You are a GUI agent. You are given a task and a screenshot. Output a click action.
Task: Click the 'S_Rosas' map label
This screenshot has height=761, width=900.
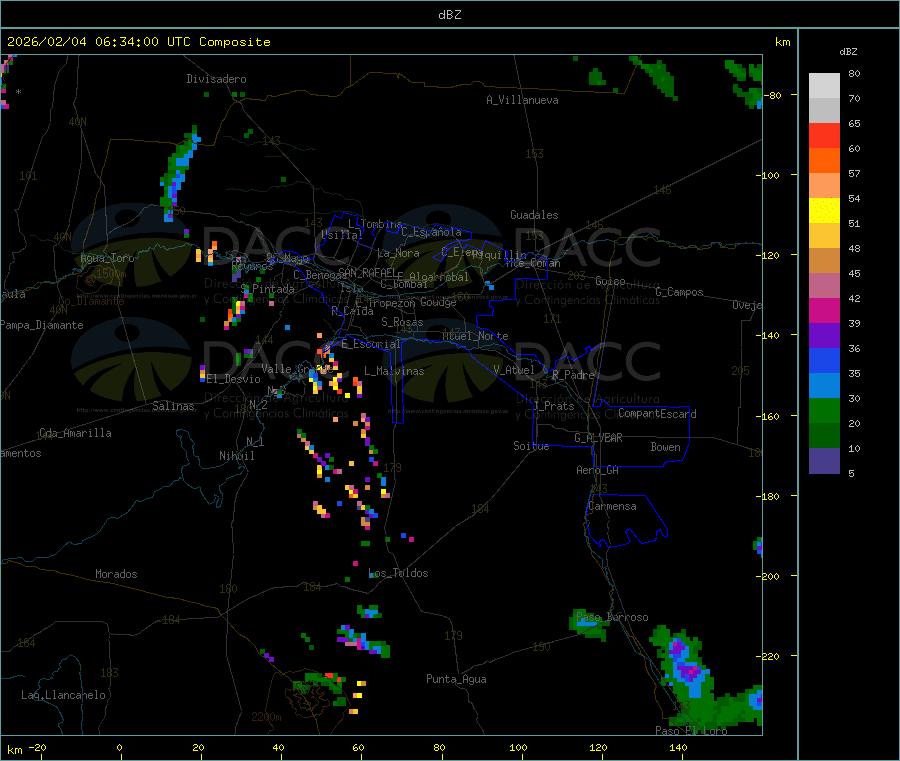pyautogui.click(x=402, y=322)
